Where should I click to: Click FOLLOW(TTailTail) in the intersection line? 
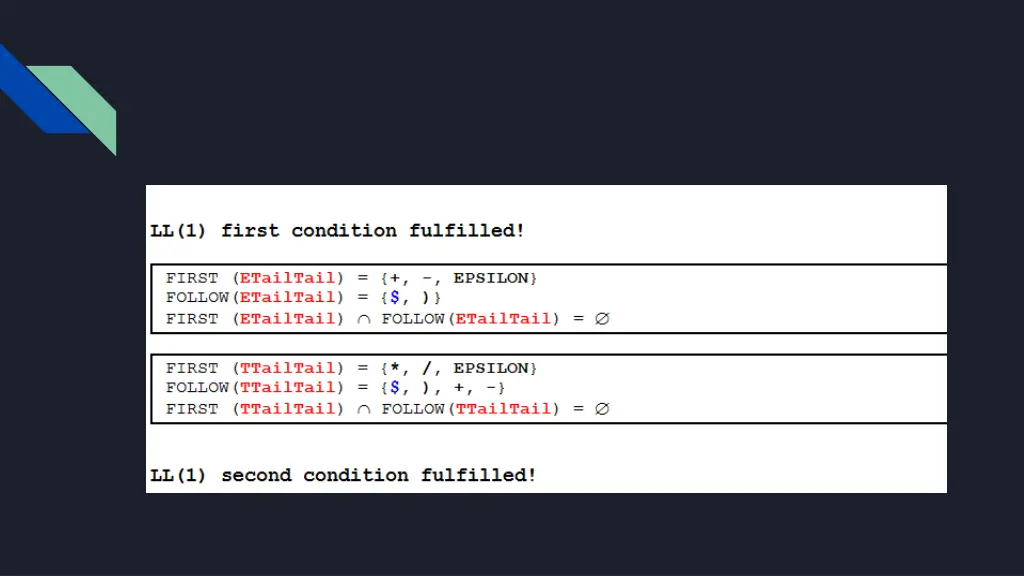(x=470, y=409)
